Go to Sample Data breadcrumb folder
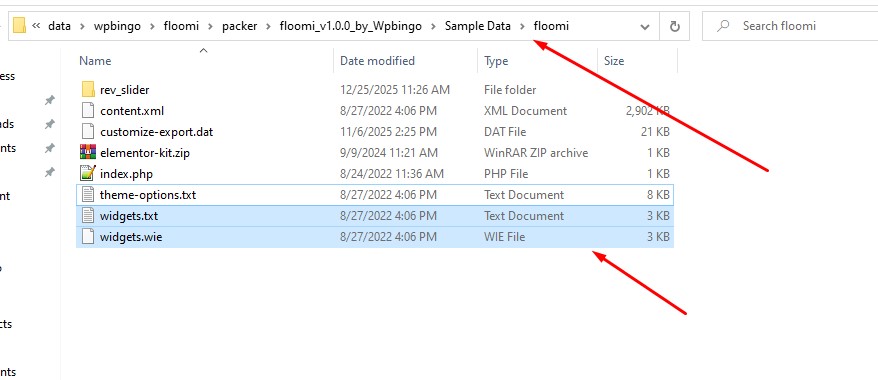Screen dimensions: 878x380 pos(478,26)
